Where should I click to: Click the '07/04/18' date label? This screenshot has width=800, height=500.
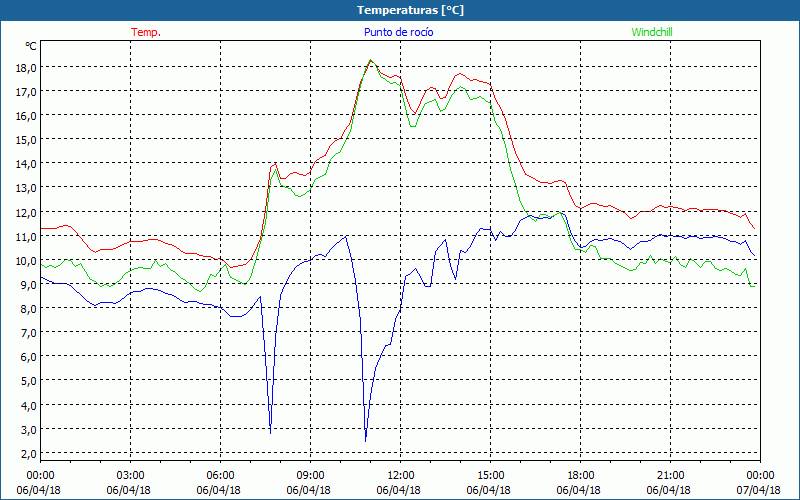tap(759, 490)
